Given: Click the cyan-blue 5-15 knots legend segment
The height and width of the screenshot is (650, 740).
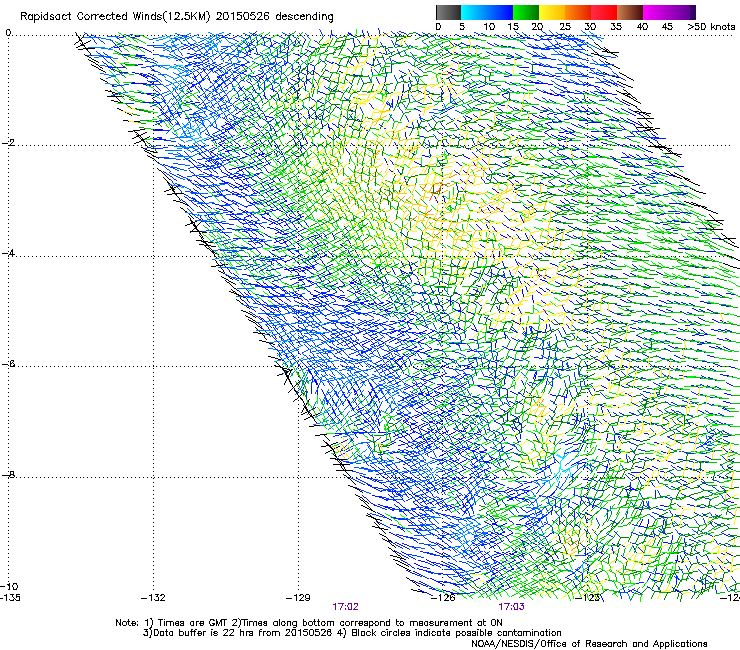Looking at the screenshot, I should click(487, 12).
